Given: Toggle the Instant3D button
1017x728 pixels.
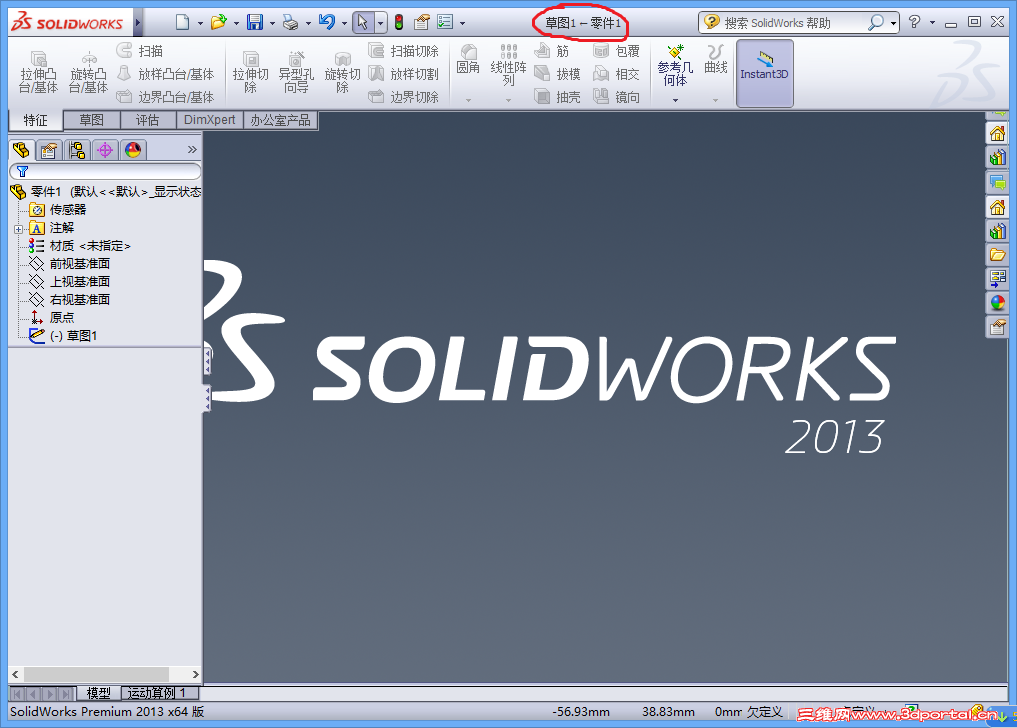Looking at the screenshot, I should (x=765, y=72).
